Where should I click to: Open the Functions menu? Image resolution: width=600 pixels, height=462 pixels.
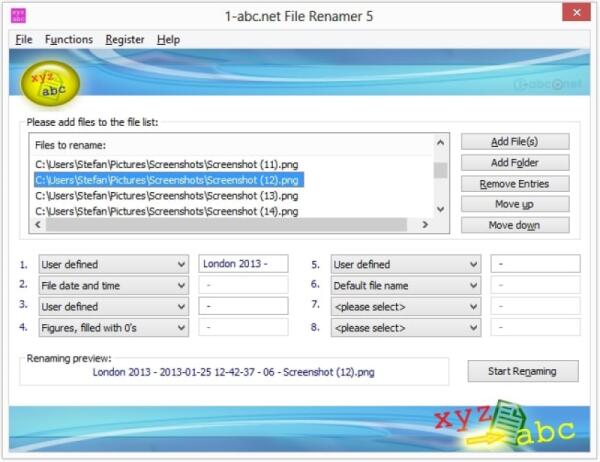tap(69, 39)
